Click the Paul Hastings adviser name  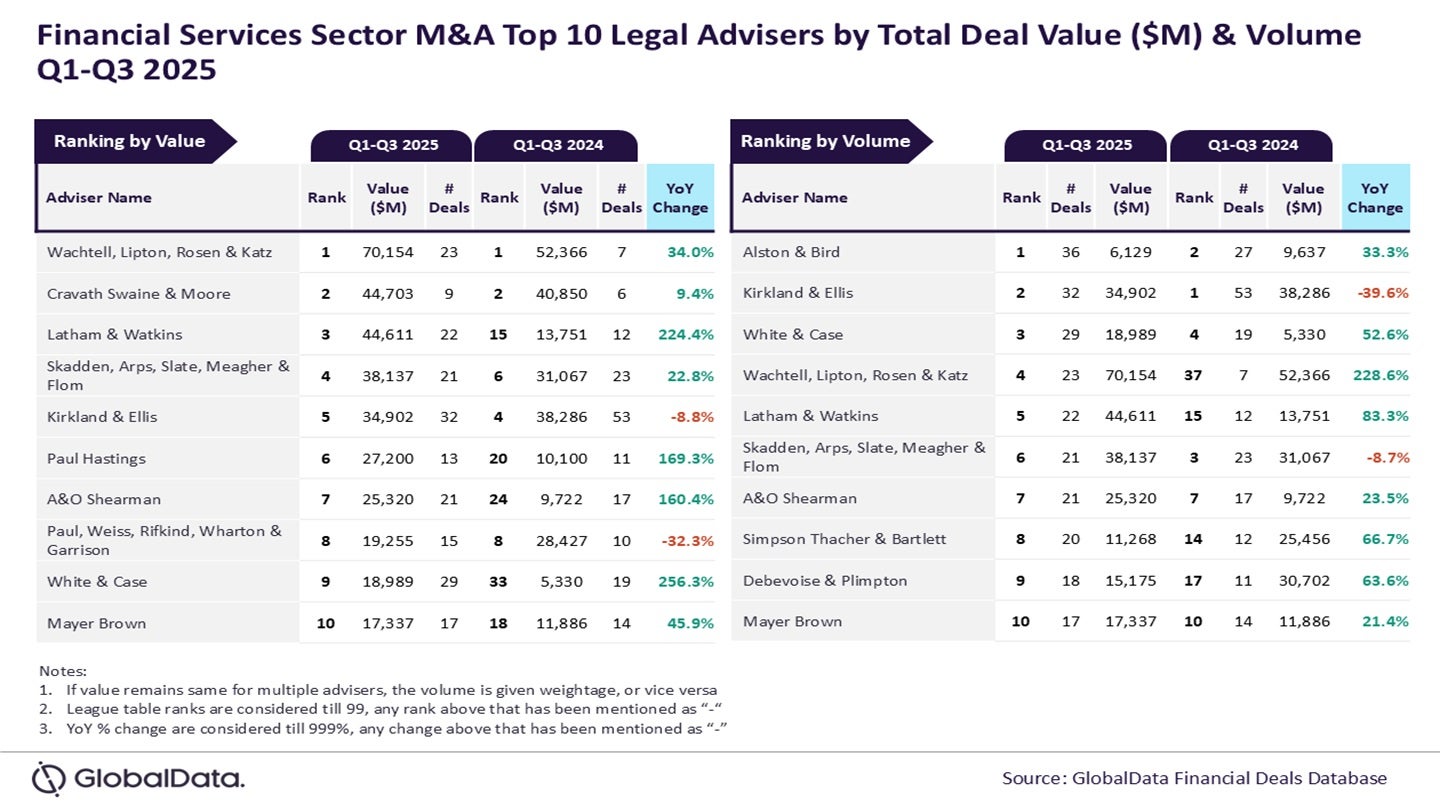click(96, 458)
